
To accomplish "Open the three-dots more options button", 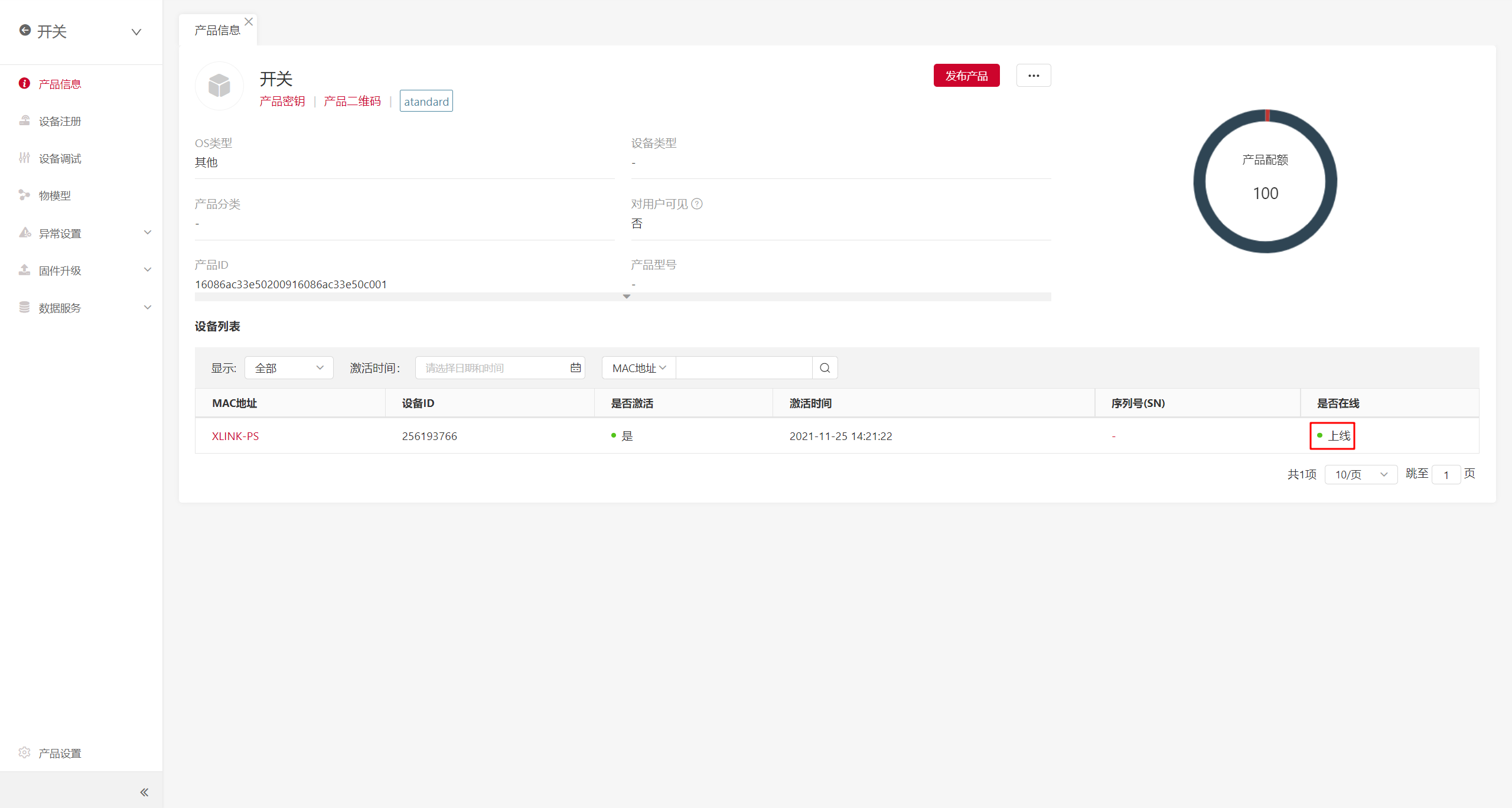I will pos(1033,76).
